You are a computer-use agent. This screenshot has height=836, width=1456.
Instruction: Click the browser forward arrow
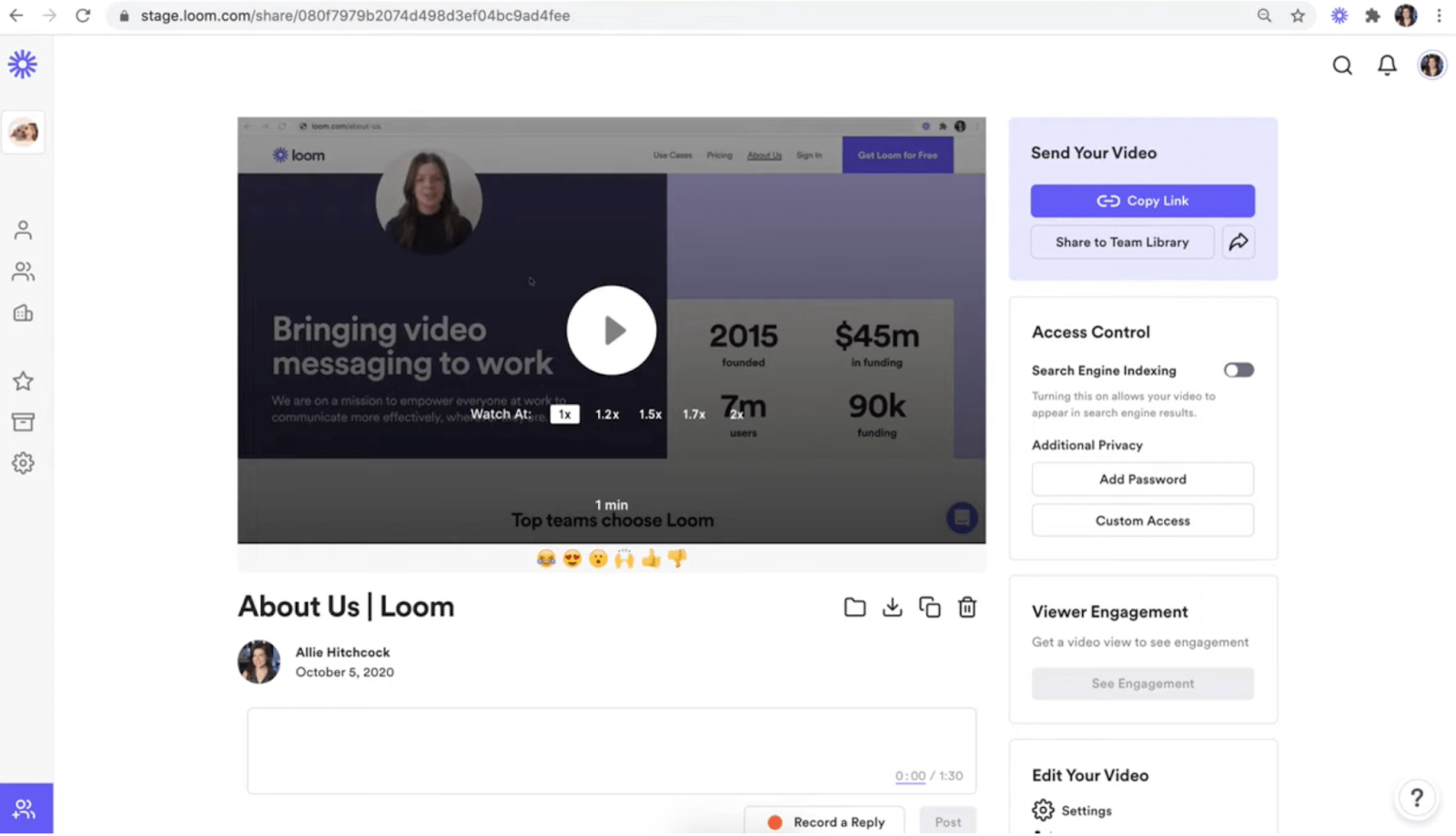point(49,15)
